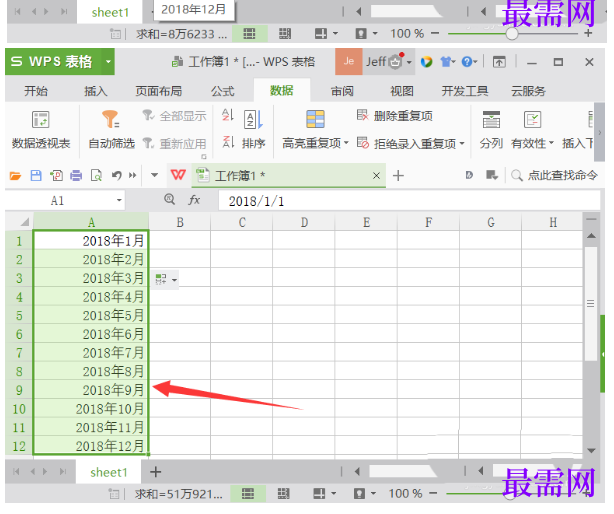The width and height of the screenshot is (614, 514).
Task: Click the command search box 点此查找命令
Action: click(x=554, y=175)
